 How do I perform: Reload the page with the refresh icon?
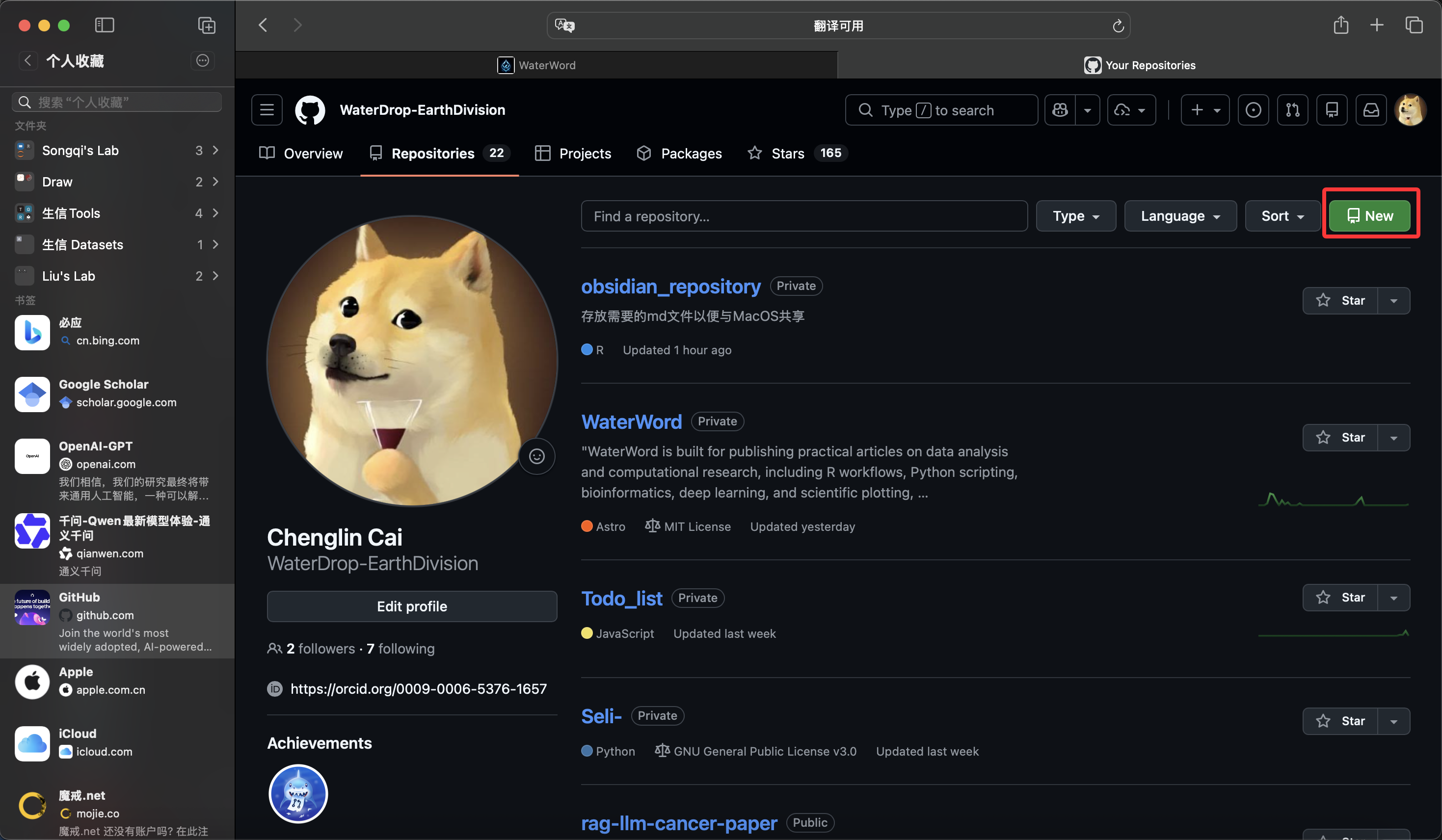click(x=1118, y=26)
